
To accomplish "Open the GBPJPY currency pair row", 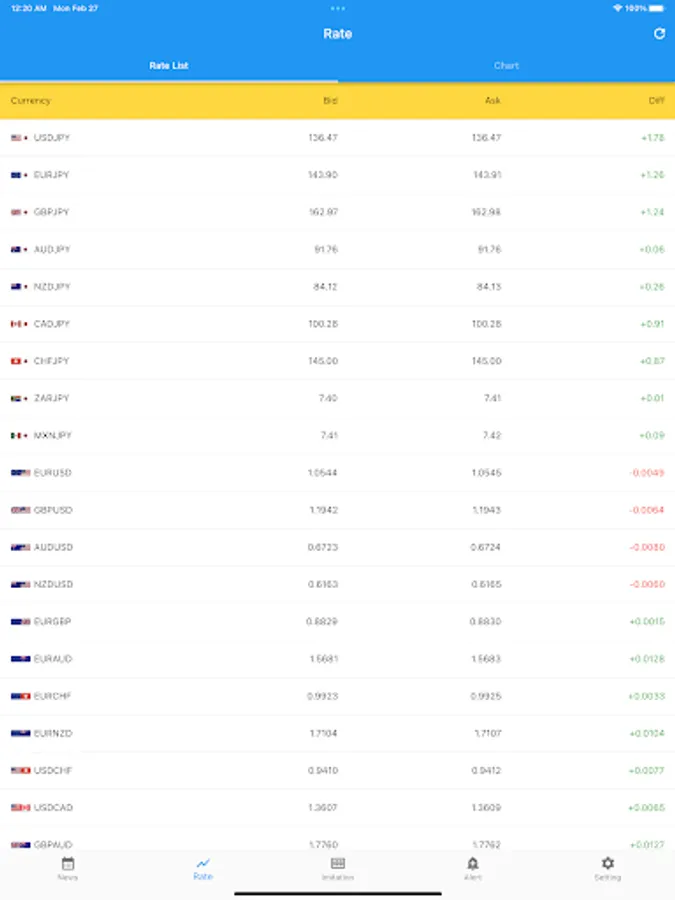I will tap(337, 212).
